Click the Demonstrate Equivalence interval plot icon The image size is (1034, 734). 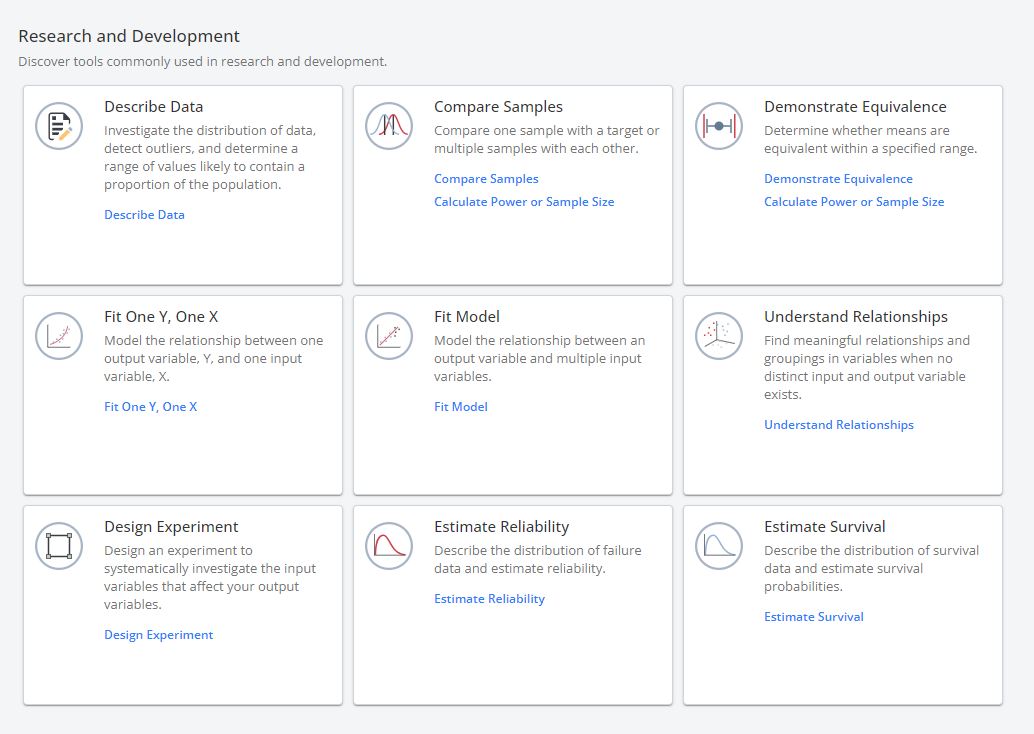click(x=719, y=126)
